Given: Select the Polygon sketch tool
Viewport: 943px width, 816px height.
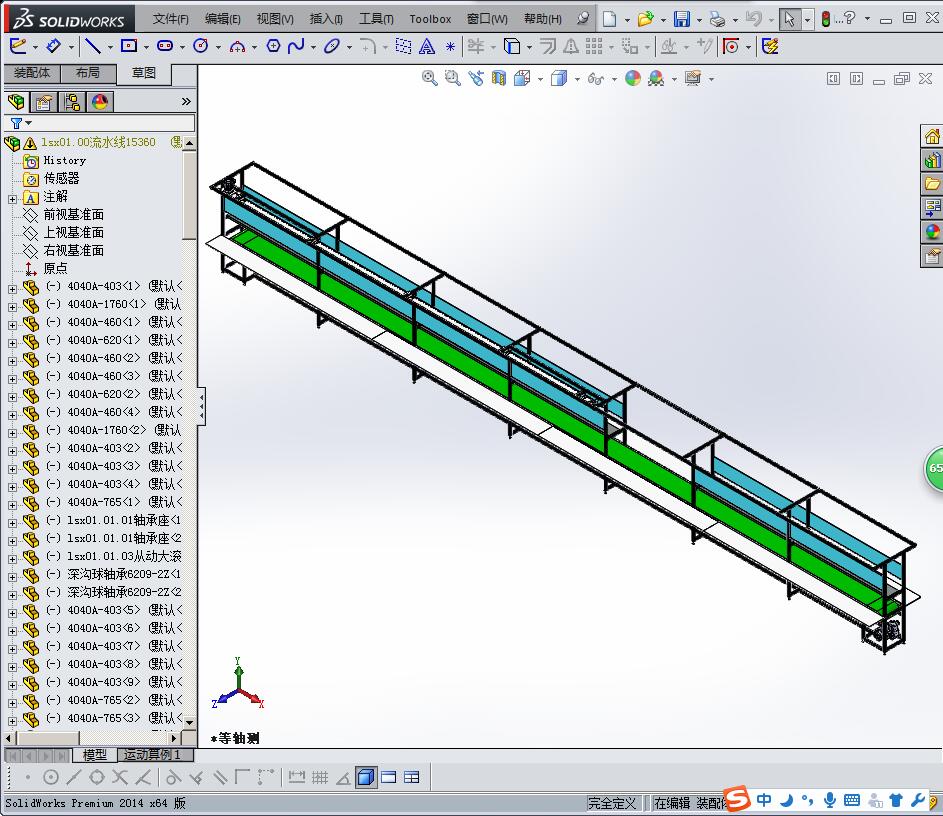Looking at the screenshot, I should point(273,46).
